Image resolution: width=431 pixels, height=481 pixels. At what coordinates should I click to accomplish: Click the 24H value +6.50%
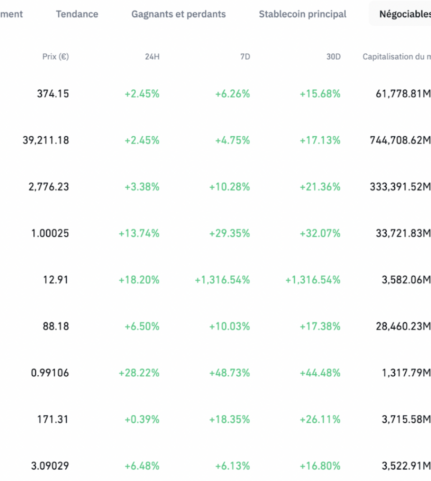click(x=142, y=326)
